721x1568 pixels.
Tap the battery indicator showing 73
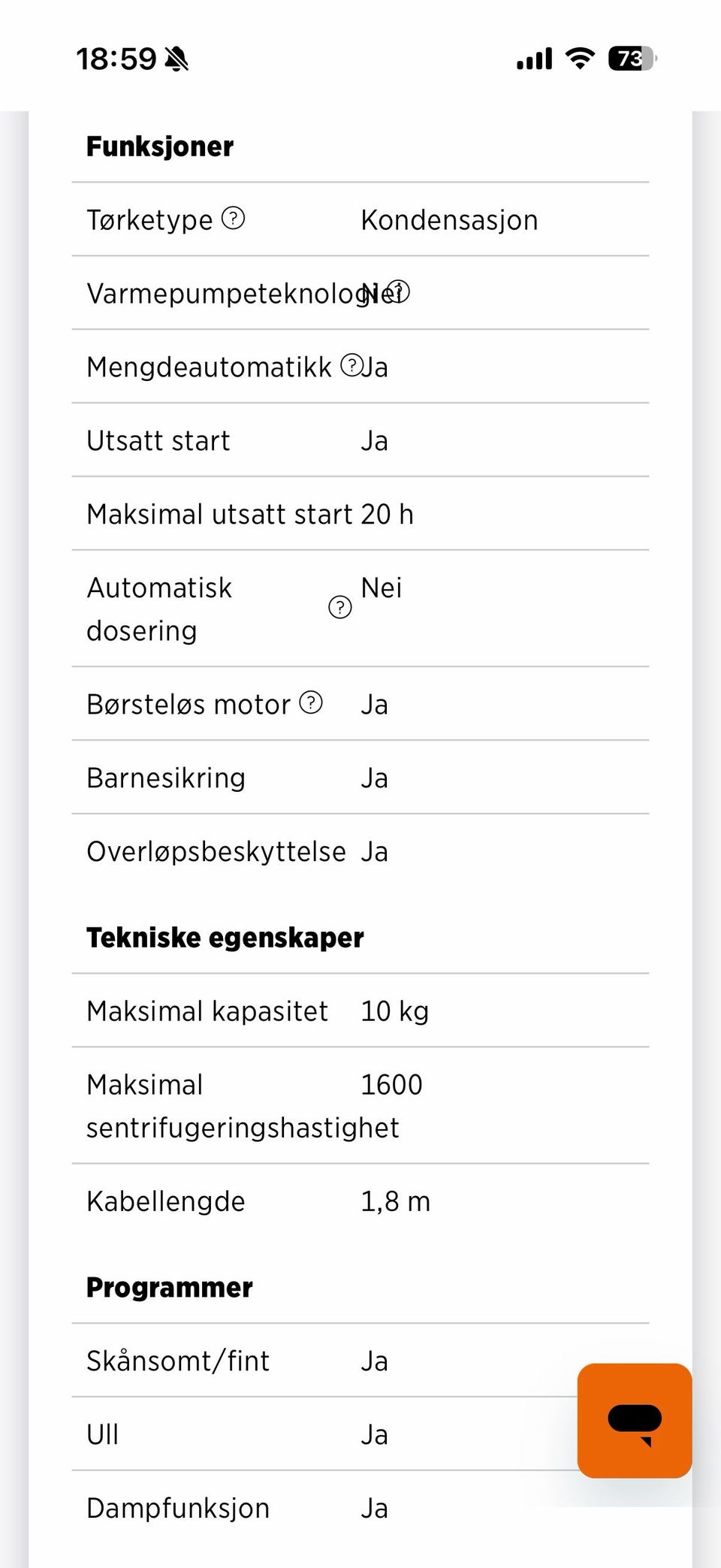point(632,59)
